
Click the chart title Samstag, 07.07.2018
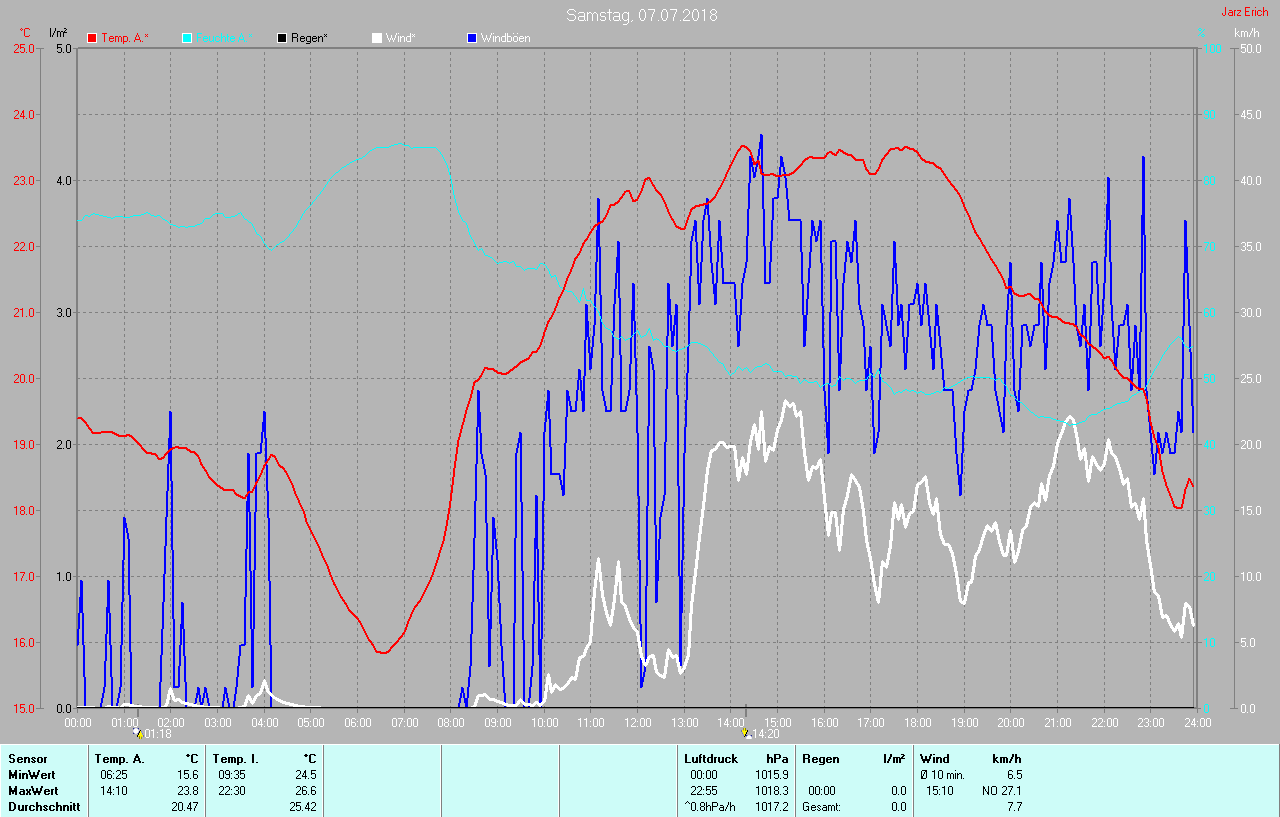click(x=641, y=15)
